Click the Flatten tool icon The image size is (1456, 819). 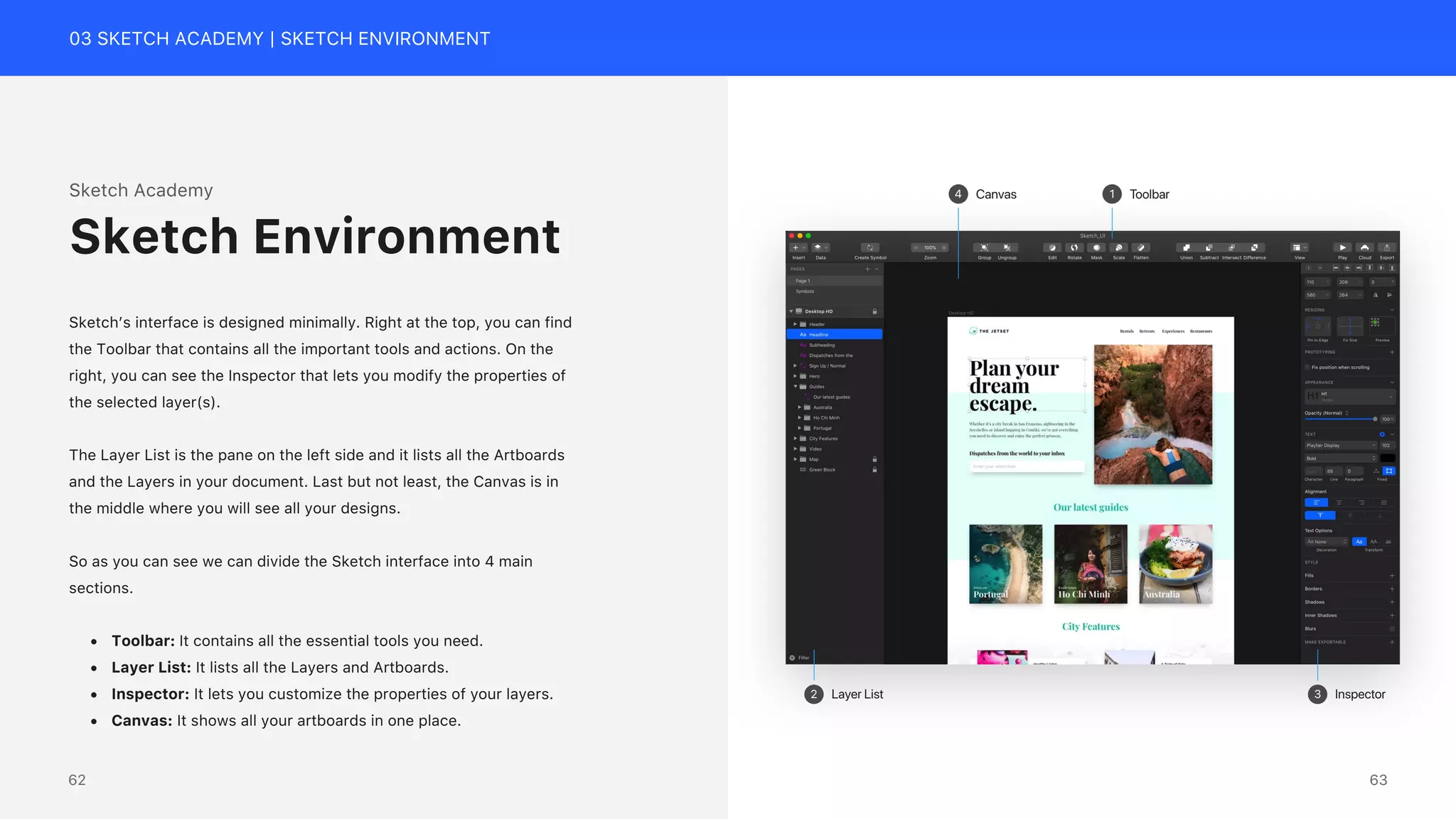1140,248
